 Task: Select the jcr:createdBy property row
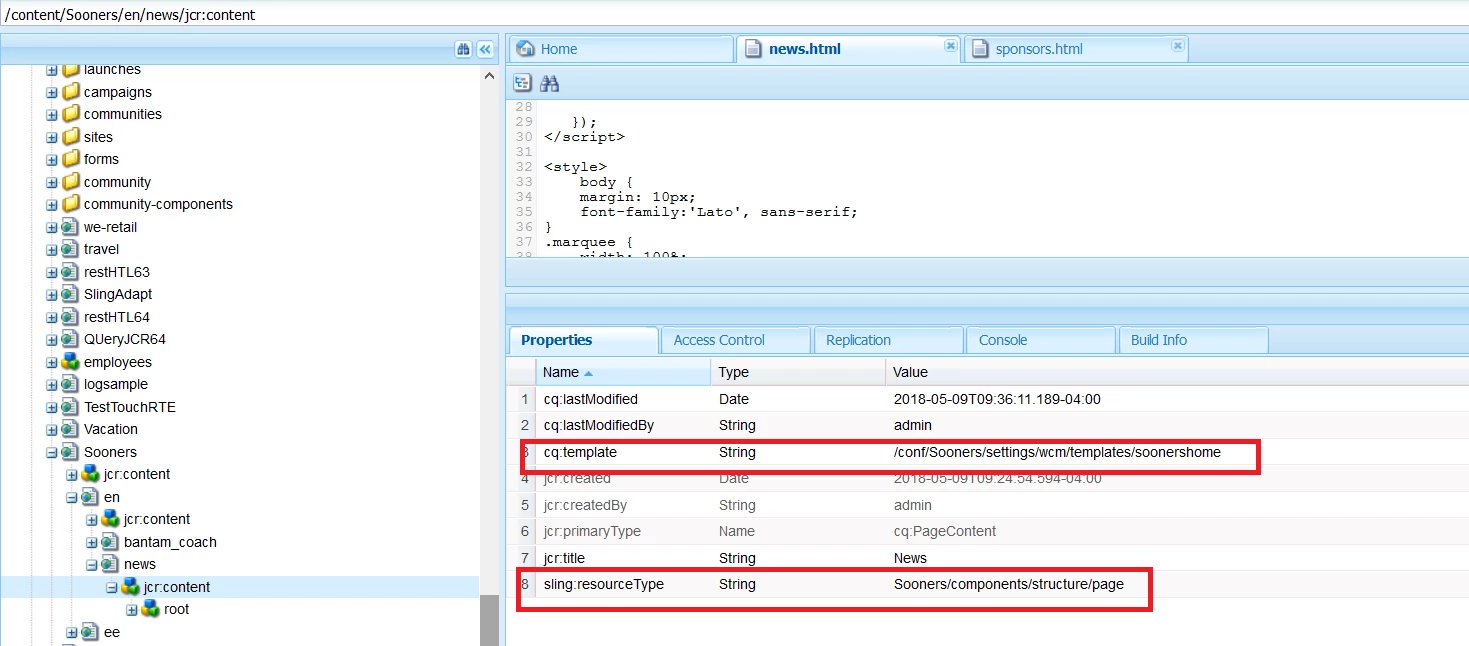tap(987, 505)
